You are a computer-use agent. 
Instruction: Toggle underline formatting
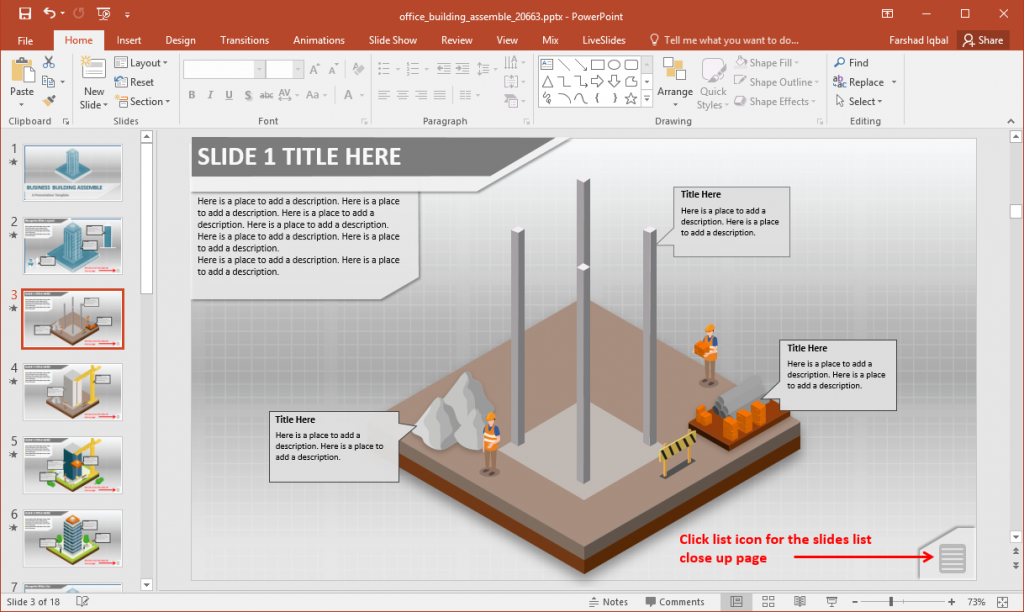click(227, 94)
